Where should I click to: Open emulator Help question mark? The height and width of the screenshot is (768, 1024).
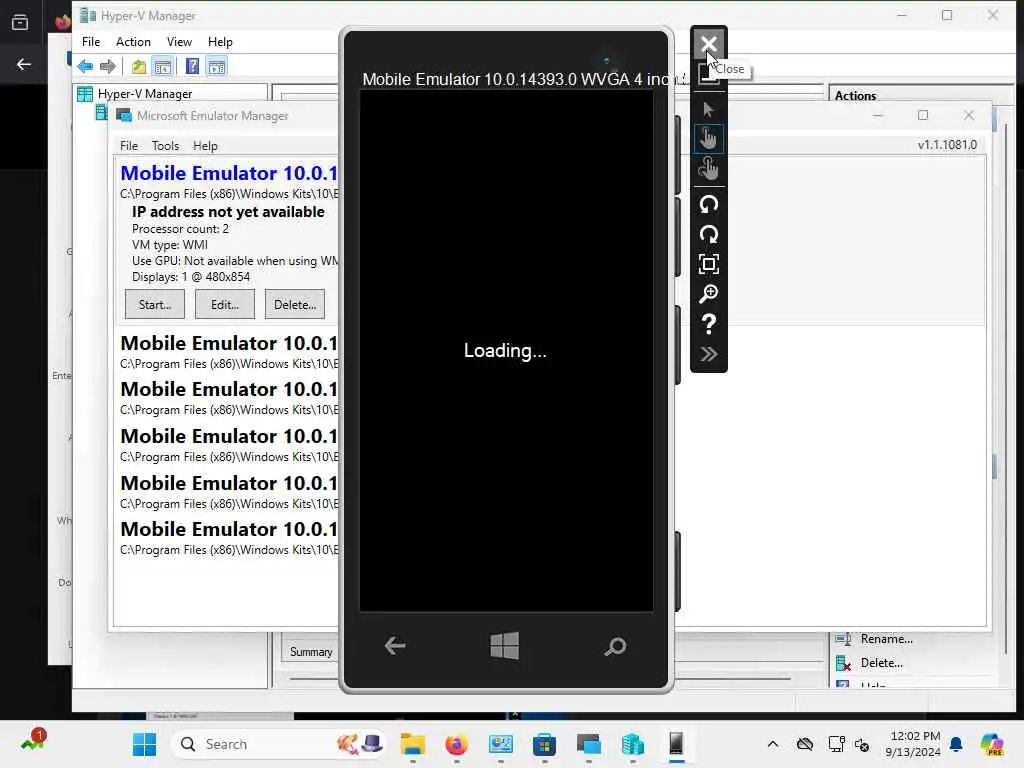(x=709, y=325)
